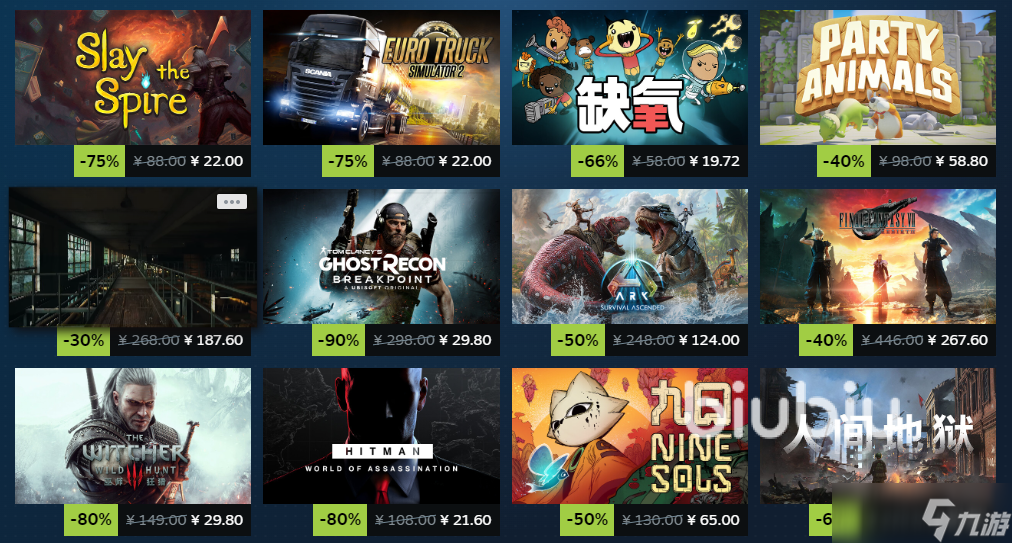Open The Witcher 3 Wild Hunt tile
1012x543 pixels.
133,436
